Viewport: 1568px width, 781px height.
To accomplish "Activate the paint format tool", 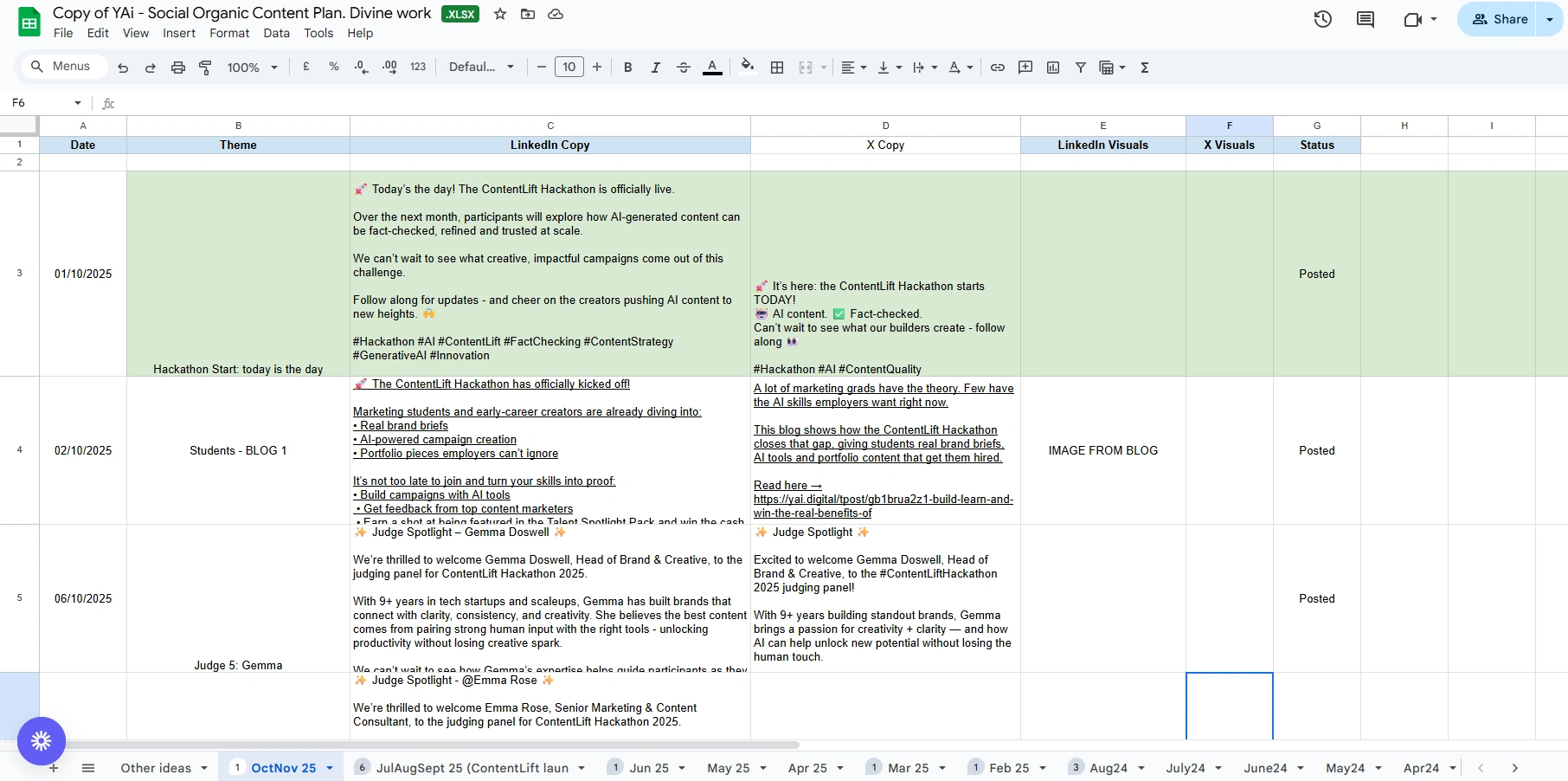I will [x=206, y=68].
